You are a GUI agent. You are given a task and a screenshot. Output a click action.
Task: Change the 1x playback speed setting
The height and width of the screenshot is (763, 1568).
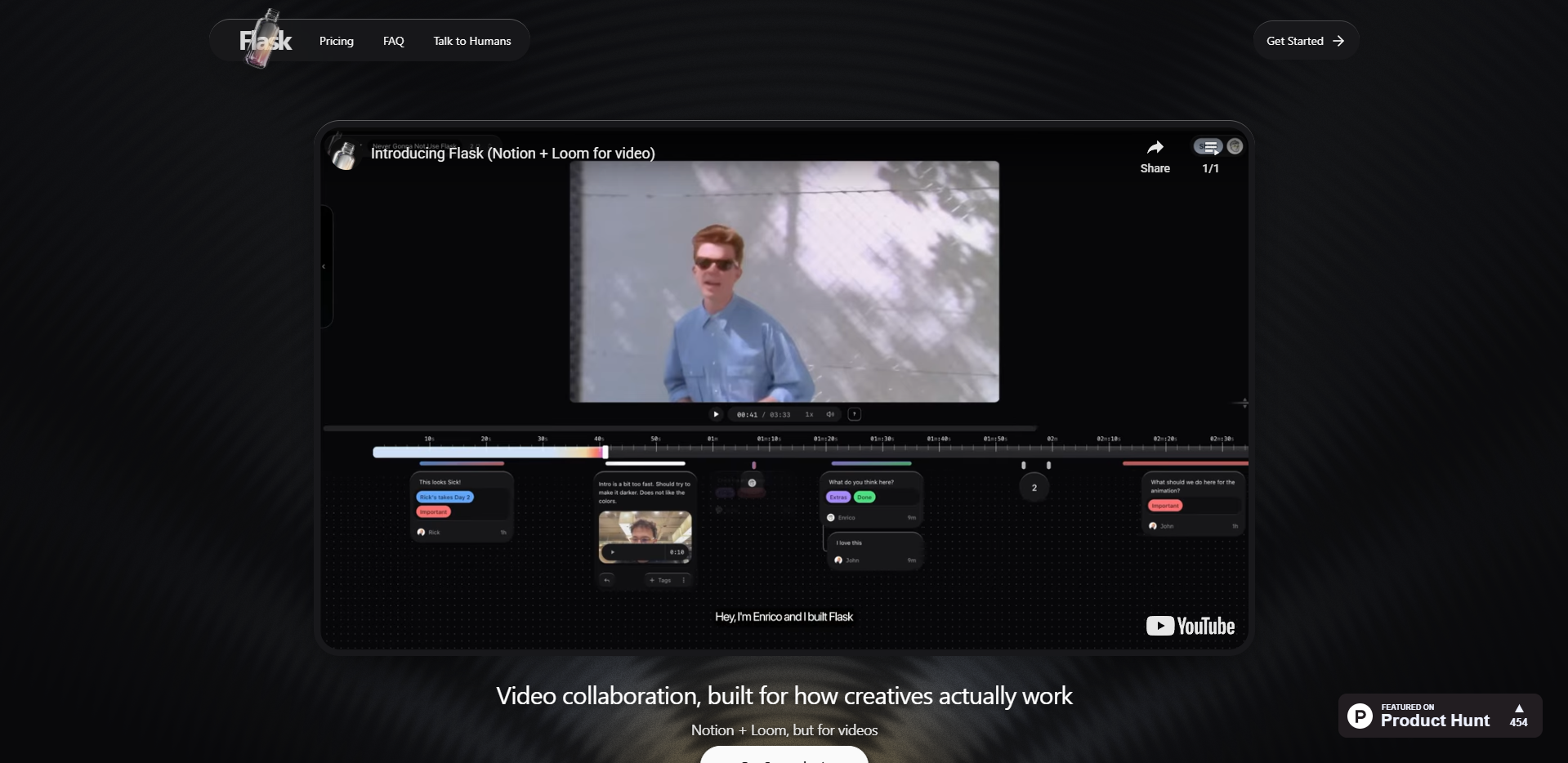tap(809, 414)
